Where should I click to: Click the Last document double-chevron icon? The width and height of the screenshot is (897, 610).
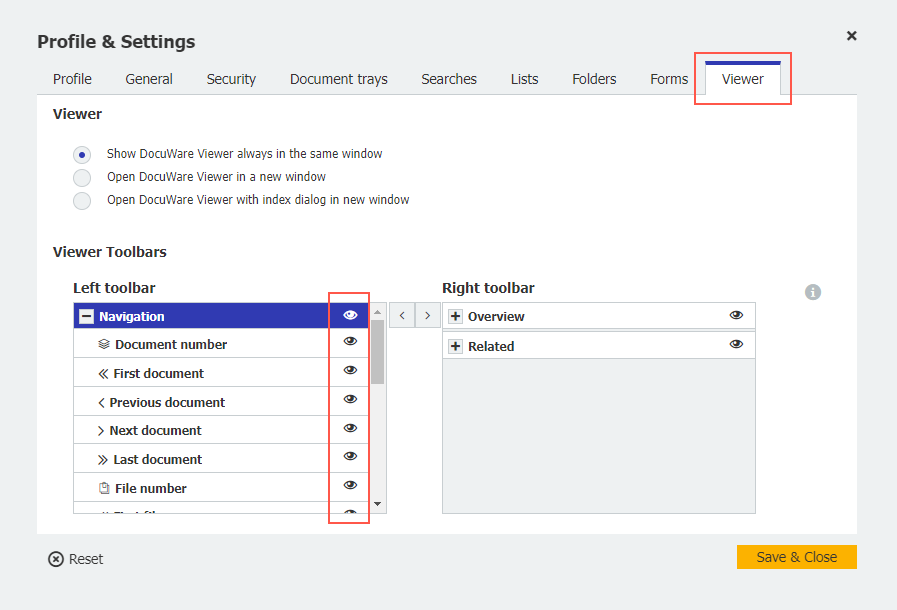[x=103, y=460]
